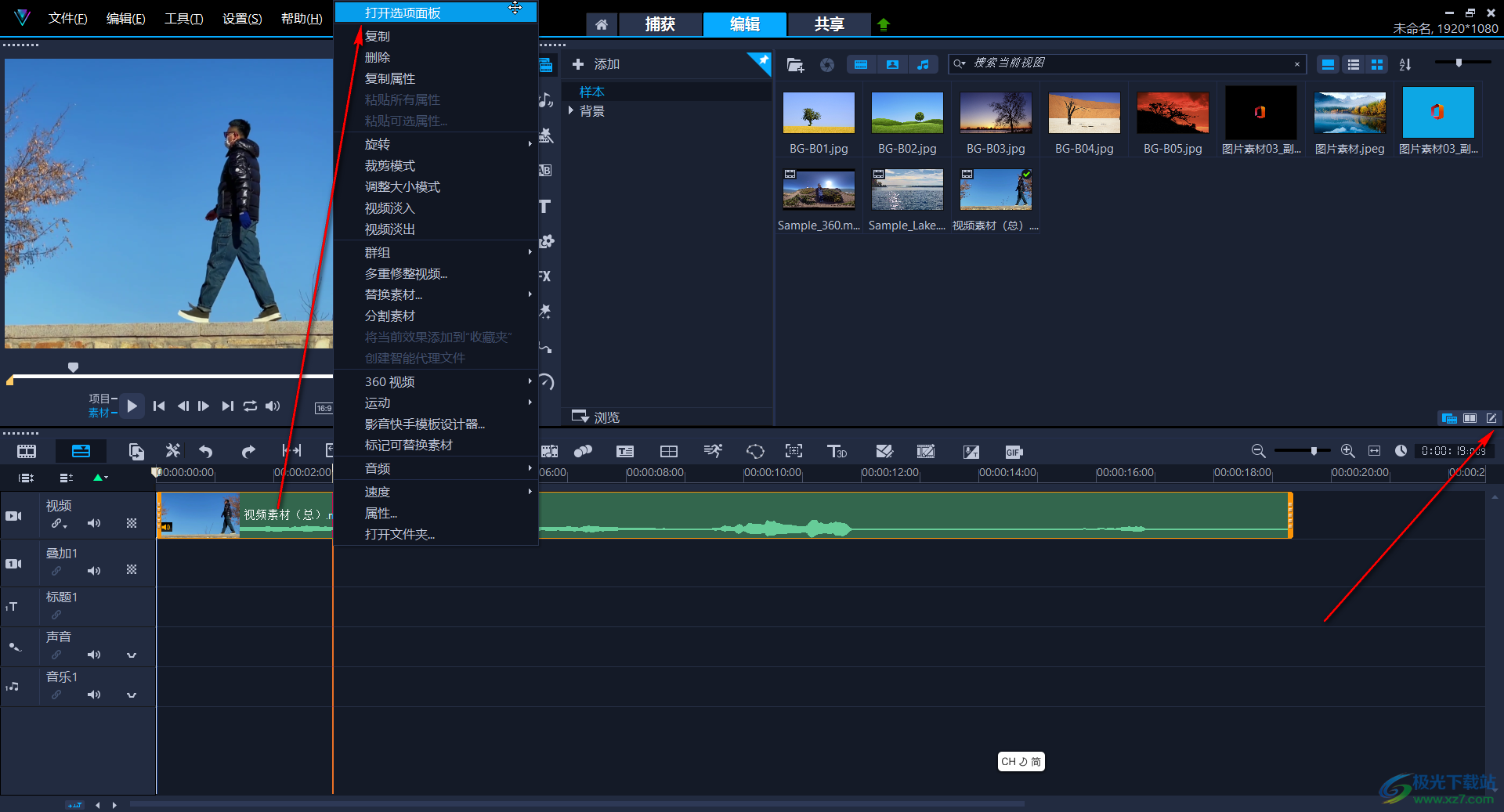Switch library to thumbnail view
Viewport: 1504px width, 812px height.
click(1377, 65)
